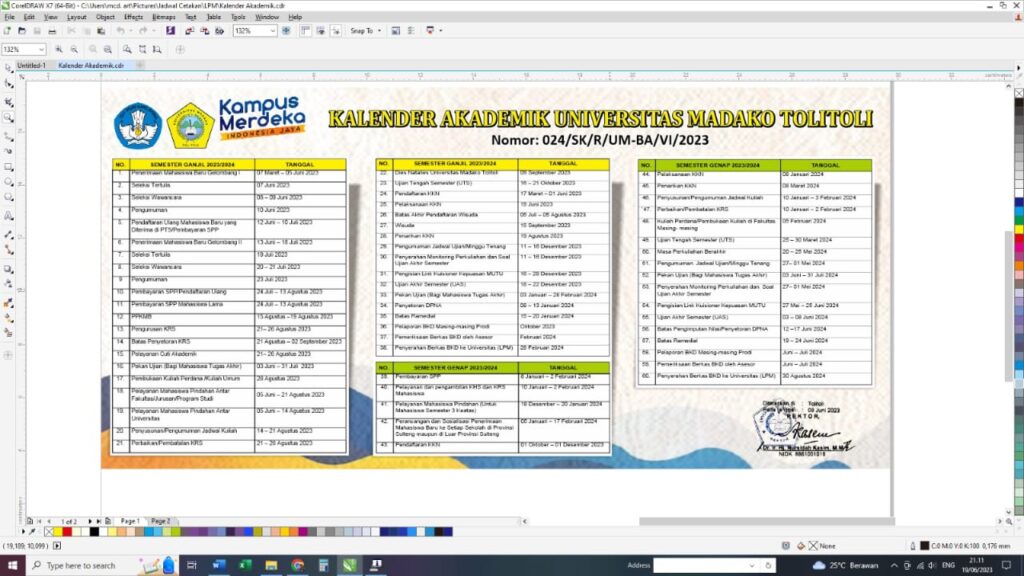Open Chrome from taskbar

[x=297, y=566]
